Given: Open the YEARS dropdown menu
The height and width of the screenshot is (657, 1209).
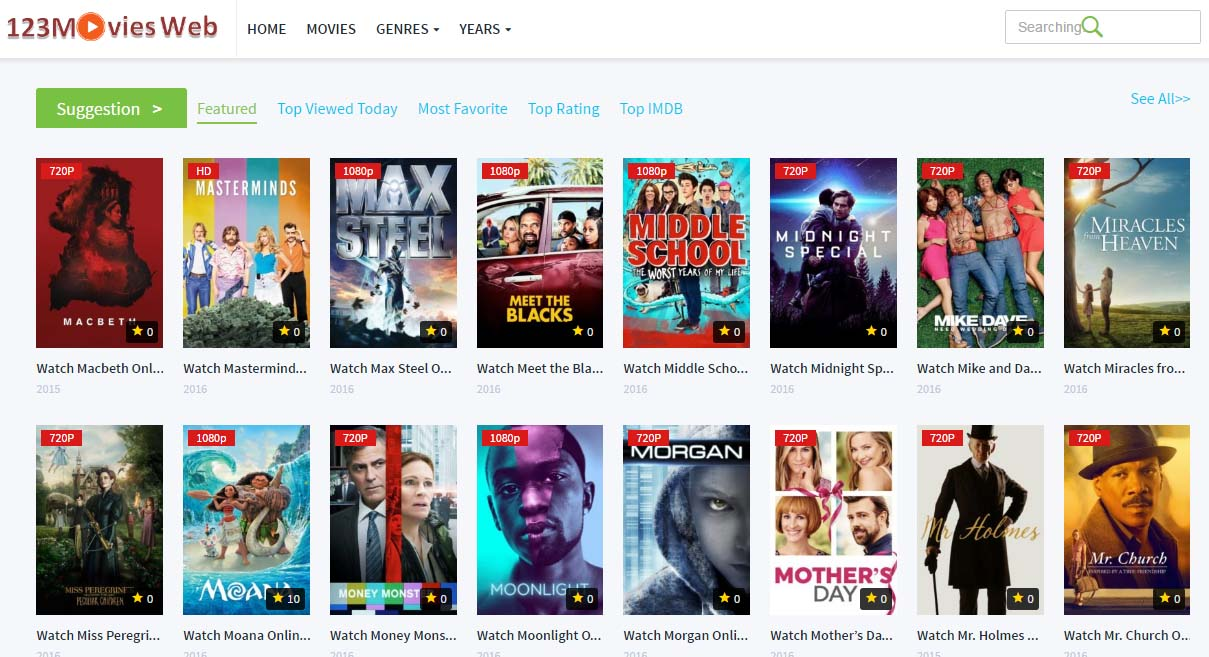Looking at the screenshot, I should [x=485, y=29].
